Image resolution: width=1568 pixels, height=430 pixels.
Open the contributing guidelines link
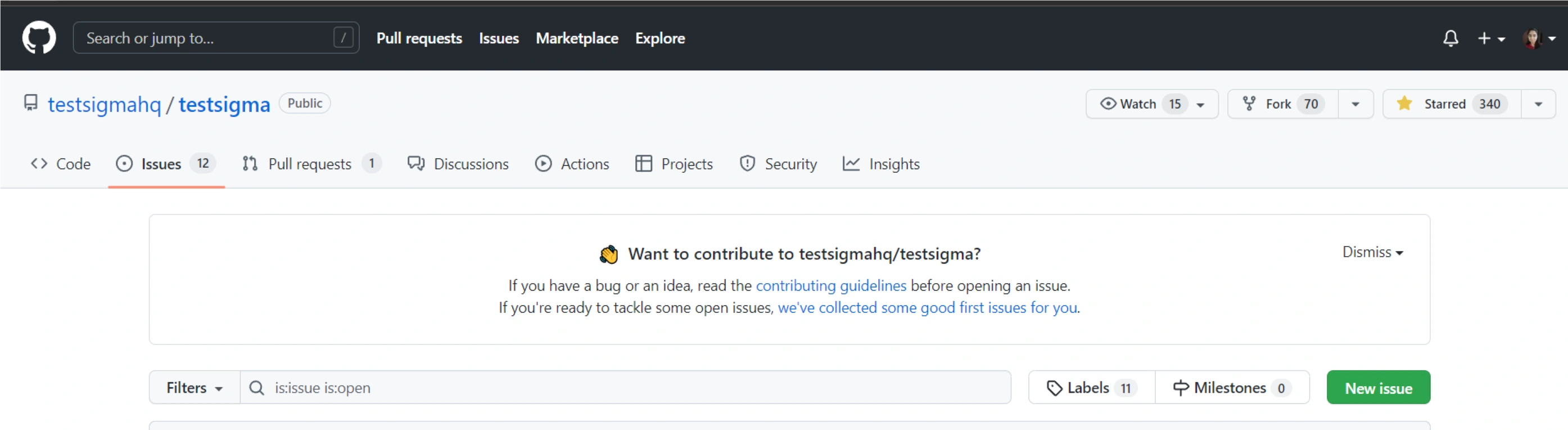point(830,286)
